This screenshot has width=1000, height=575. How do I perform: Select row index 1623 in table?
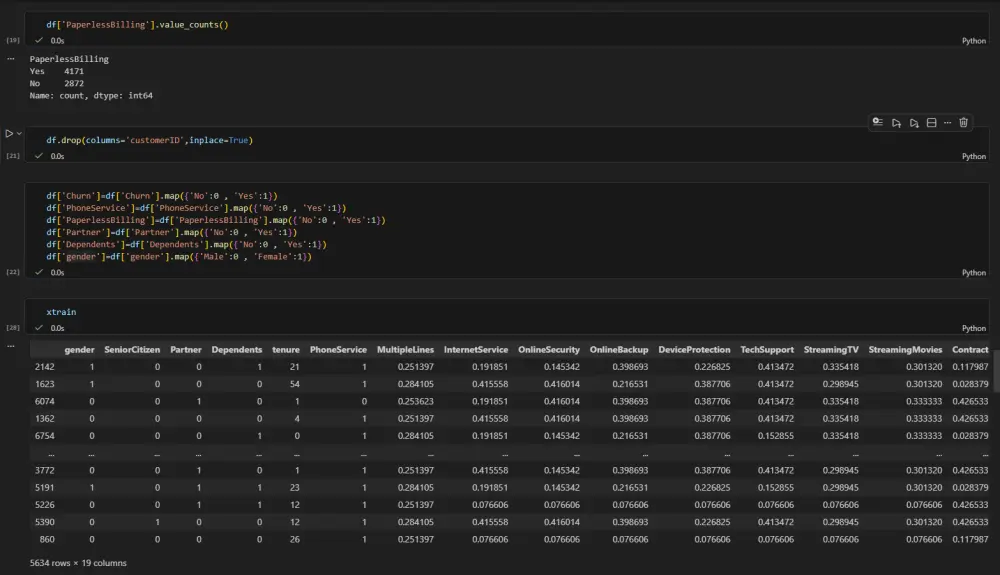pyautogui.click(x=45, y=384)
